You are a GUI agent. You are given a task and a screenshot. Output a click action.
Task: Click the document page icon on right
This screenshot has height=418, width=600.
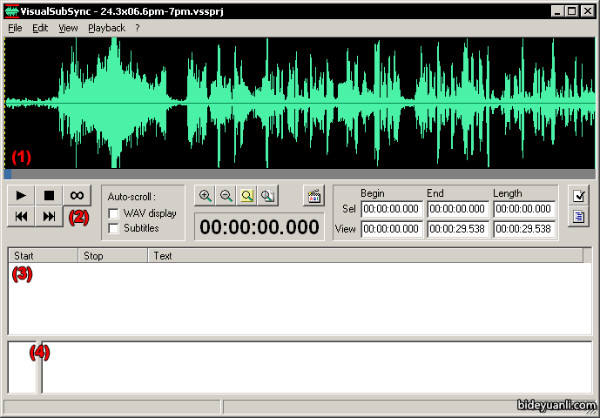pyautogui.click(x=578, y=217)
